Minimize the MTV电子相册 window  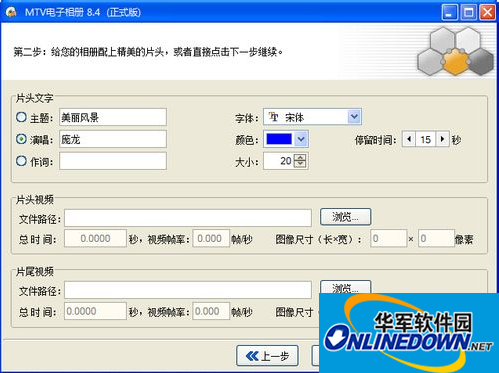450,12
